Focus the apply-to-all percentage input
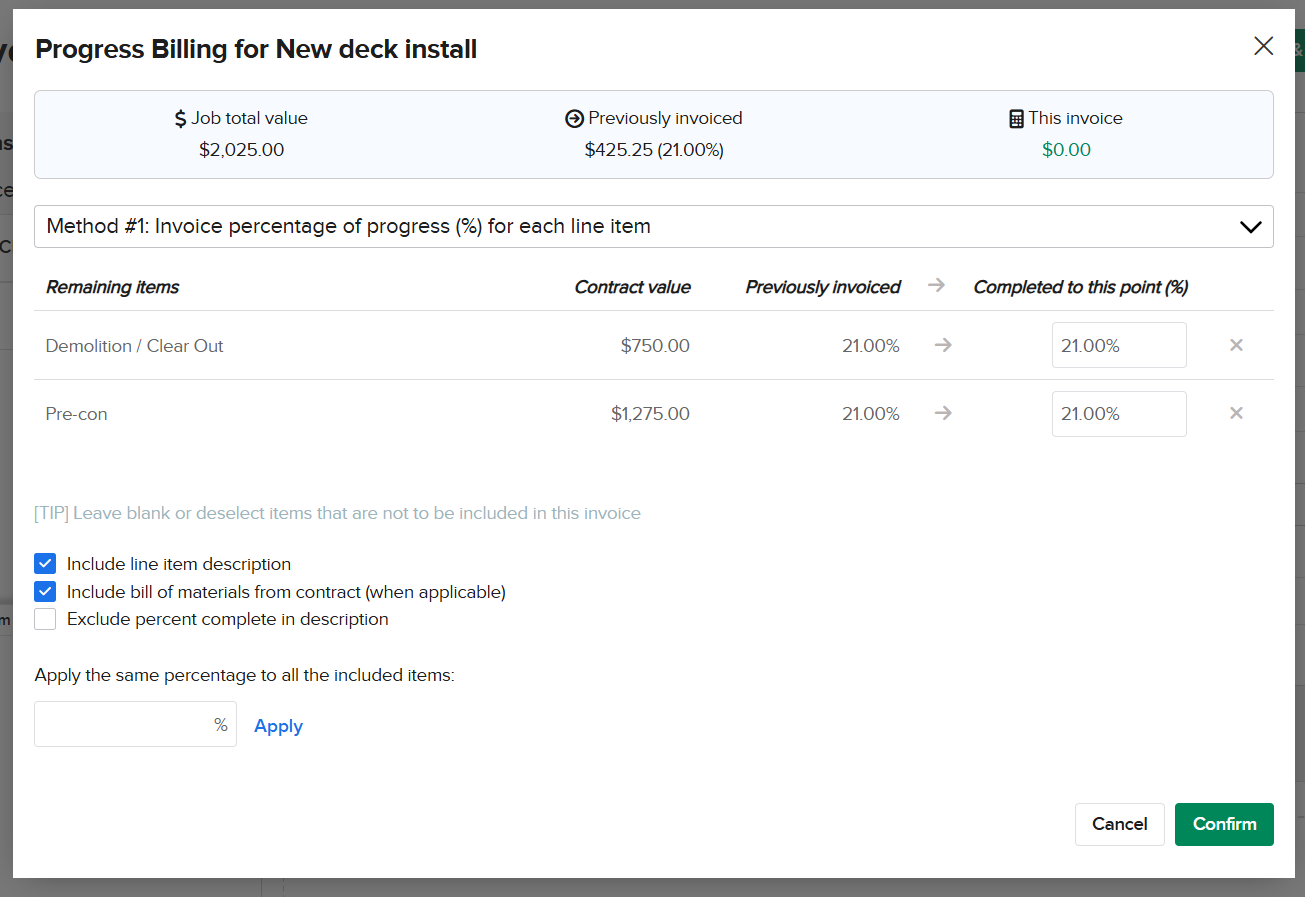This screenshot has height=897, width=1305. pyautogui.click(x=122, y=725)
